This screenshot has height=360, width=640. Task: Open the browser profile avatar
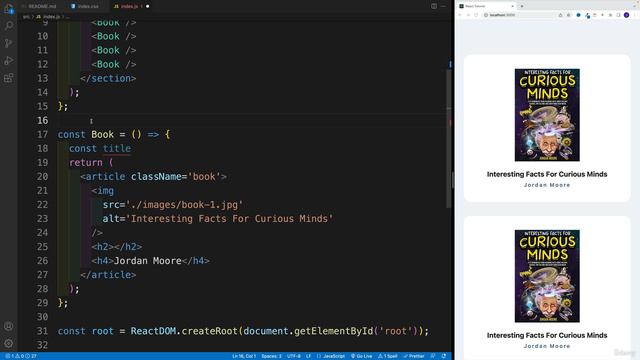[x=627, y=15]
